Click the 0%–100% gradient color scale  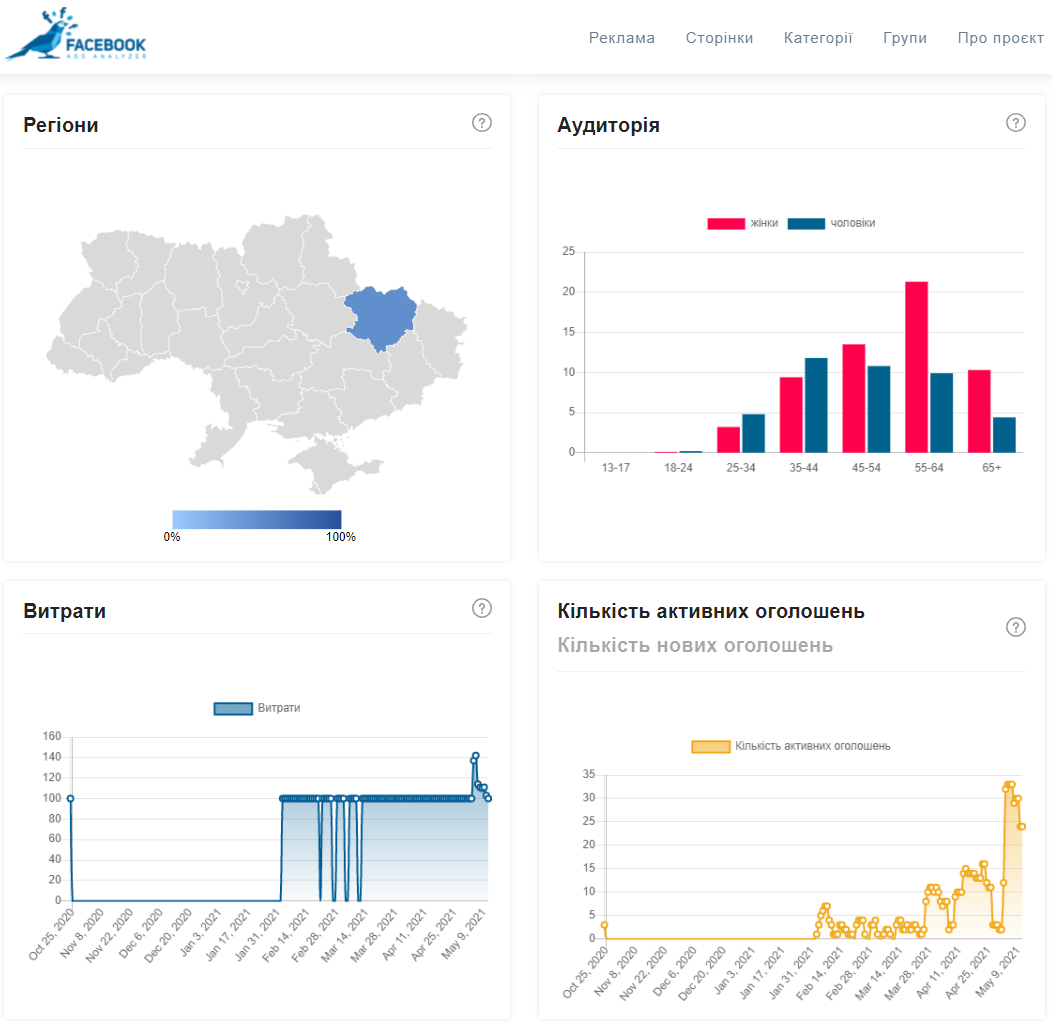tap(257, 519)
